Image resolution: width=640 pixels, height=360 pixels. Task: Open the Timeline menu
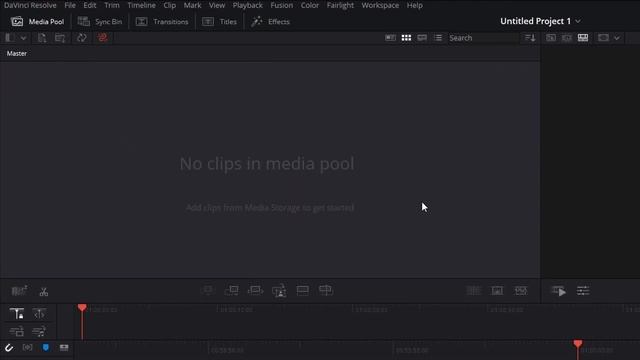coord(141,5)
